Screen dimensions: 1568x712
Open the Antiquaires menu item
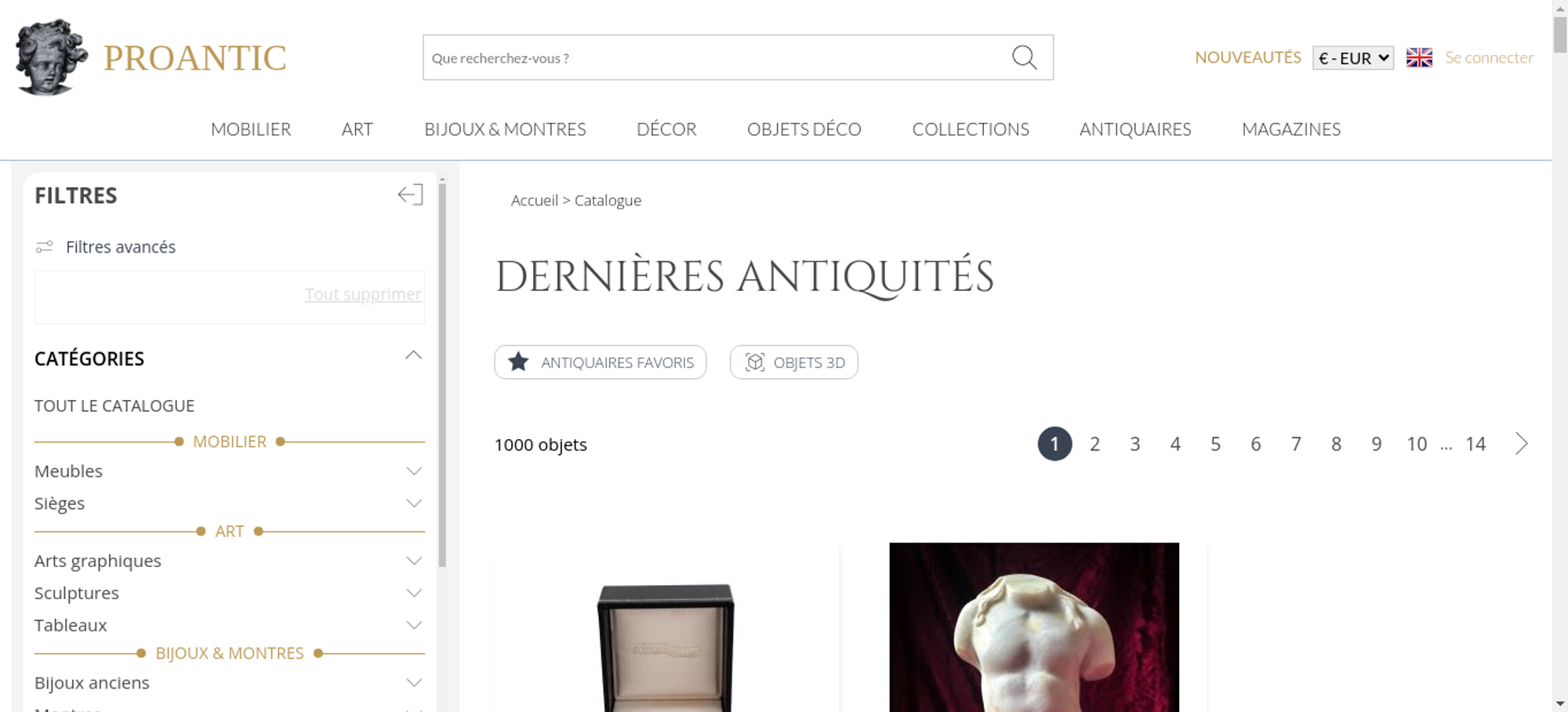pyautogui.click(x=1135, y=129)
